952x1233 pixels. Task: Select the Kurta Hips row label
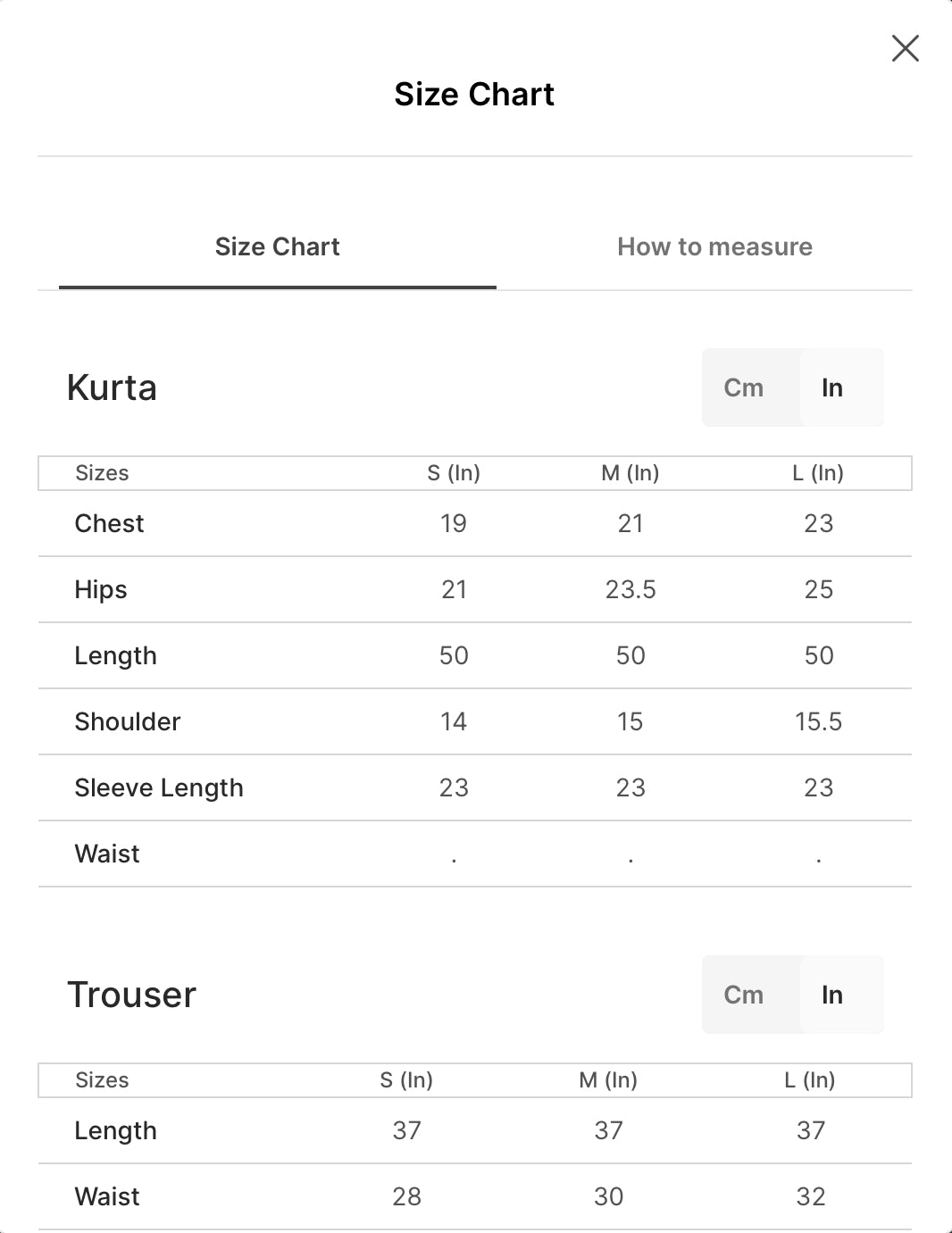101,589
